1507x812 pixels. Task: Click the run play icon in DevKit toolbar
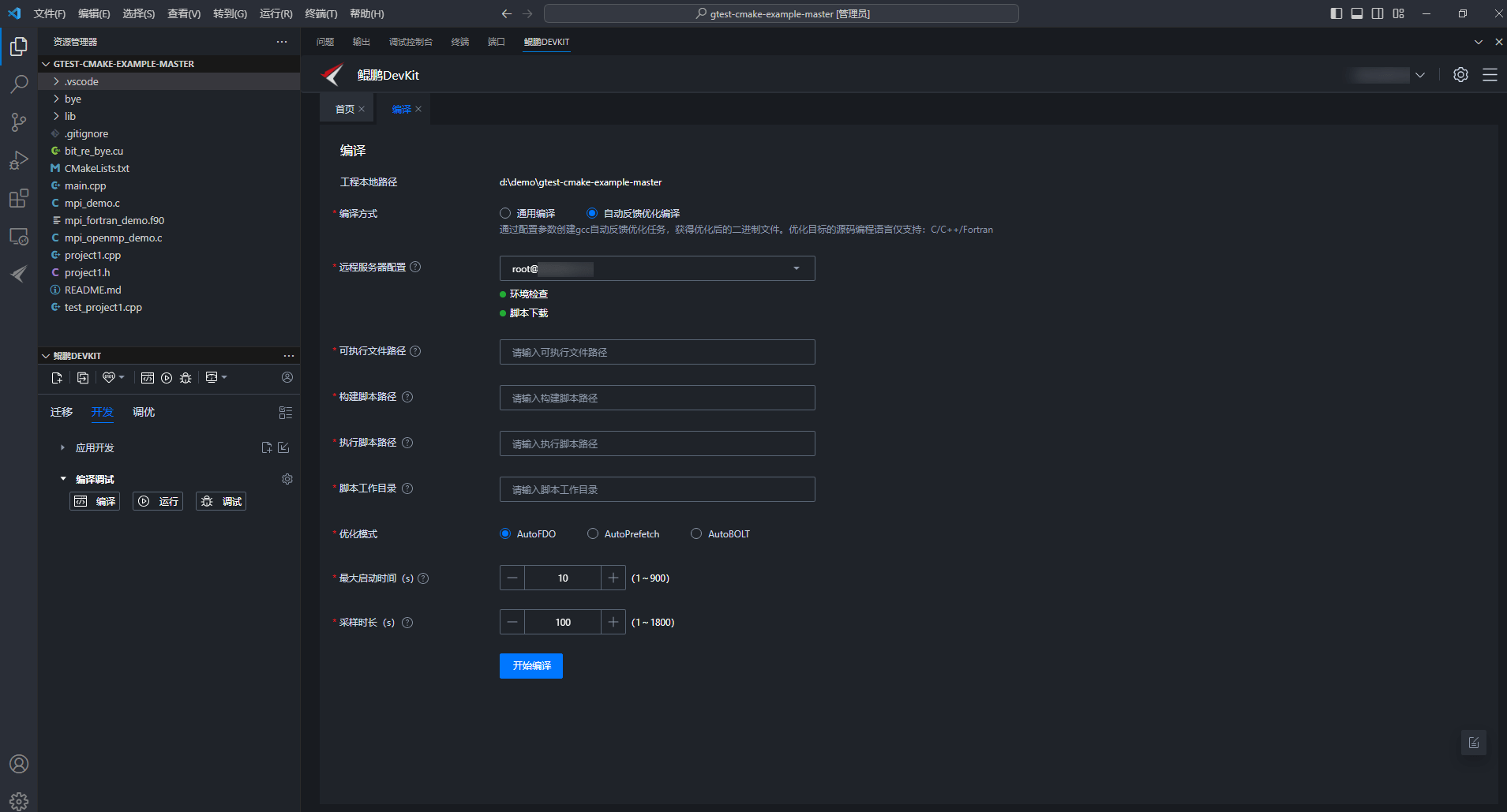pos(167,378)
